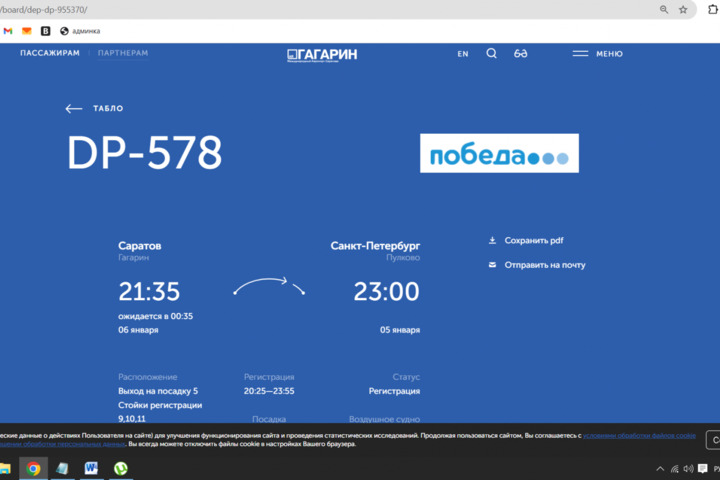The image size is (720, 480).
Task: Open Chrome from the taskbar
Action: click(x=33, y=468)
